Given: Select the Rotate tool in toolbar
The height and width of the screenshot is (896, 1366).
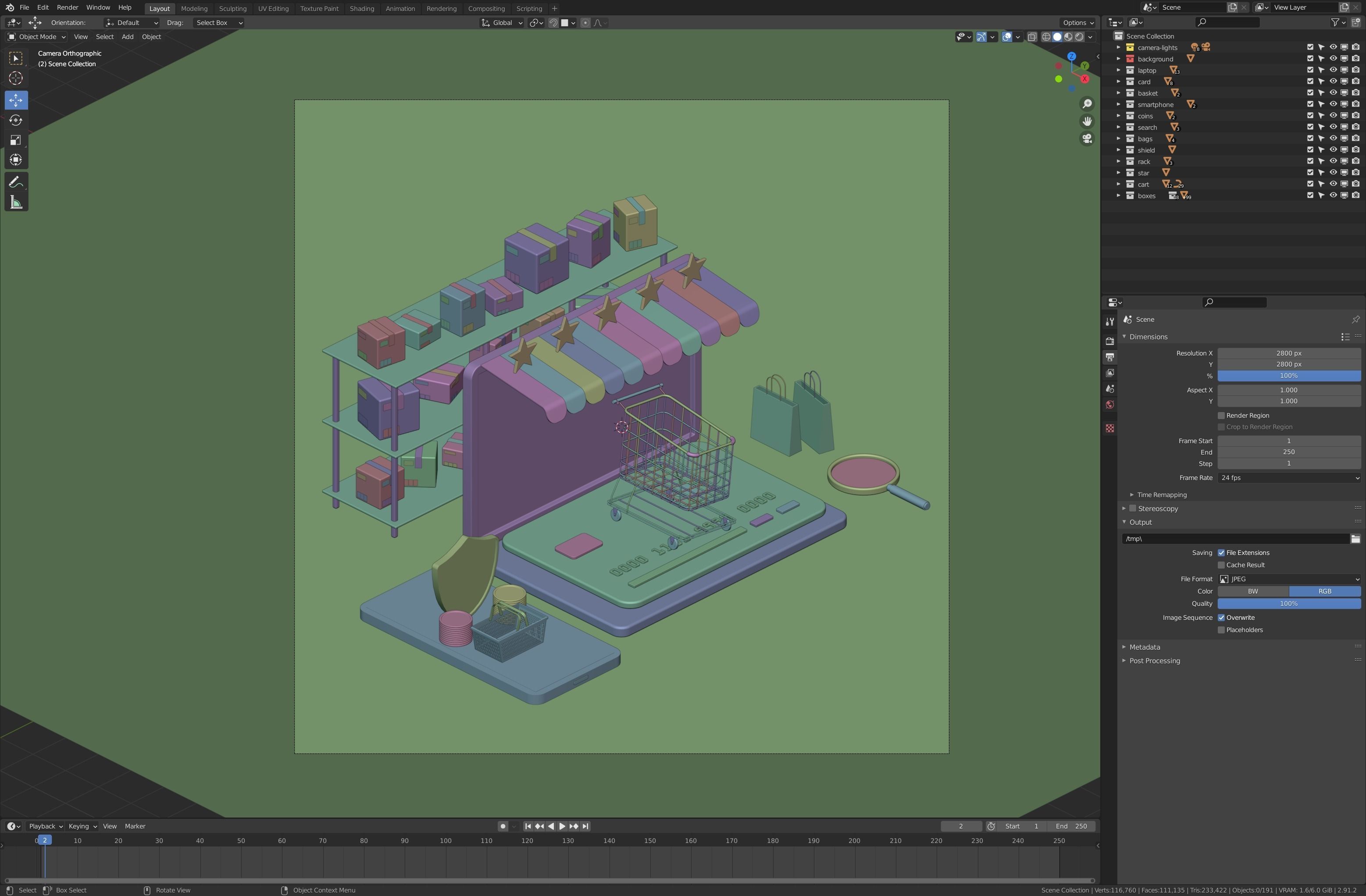Looking at the screenshot, I should click(x=15, y=121).
